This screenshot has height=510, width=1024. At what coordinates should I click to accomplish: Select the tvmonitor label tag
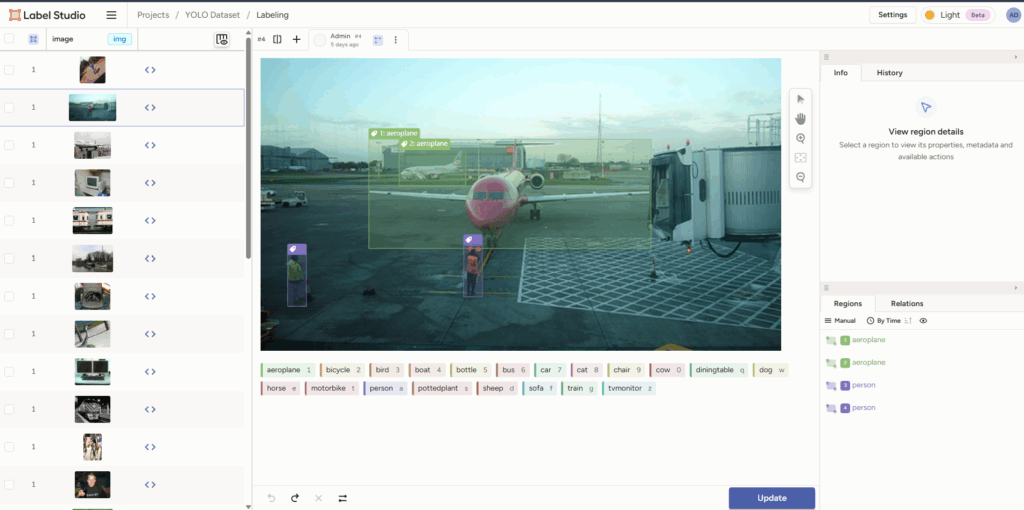point(628,389)
